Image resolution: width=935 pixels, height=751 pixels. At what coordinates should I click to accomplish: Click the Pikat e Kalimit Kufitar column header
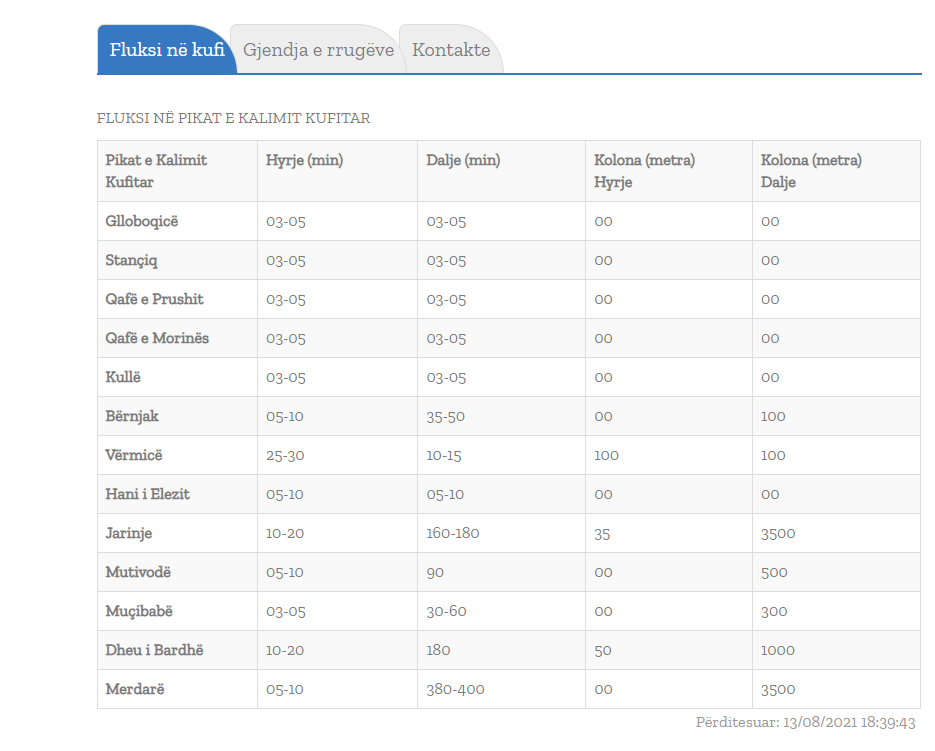click(x=156, y=171)
